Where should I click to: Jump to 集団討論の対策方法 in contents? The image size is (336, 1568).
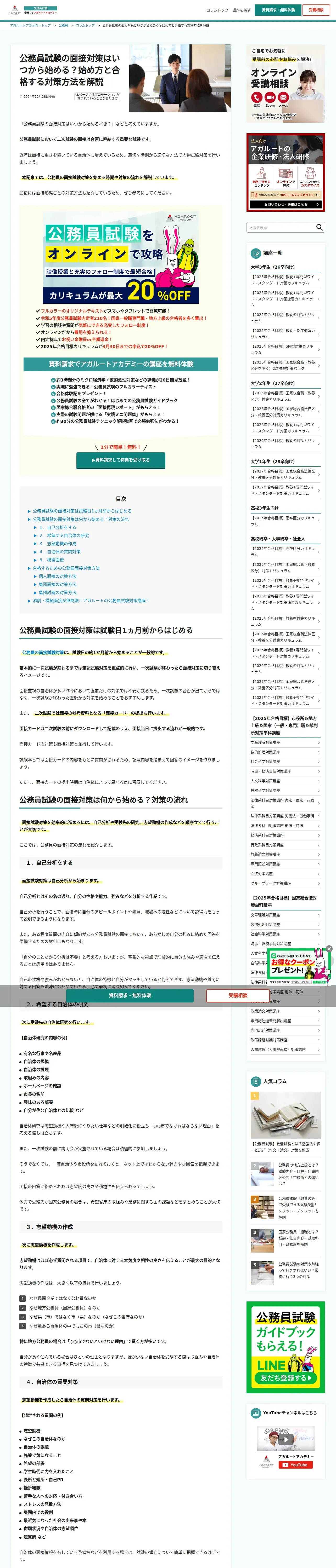(x=57, y=592)
